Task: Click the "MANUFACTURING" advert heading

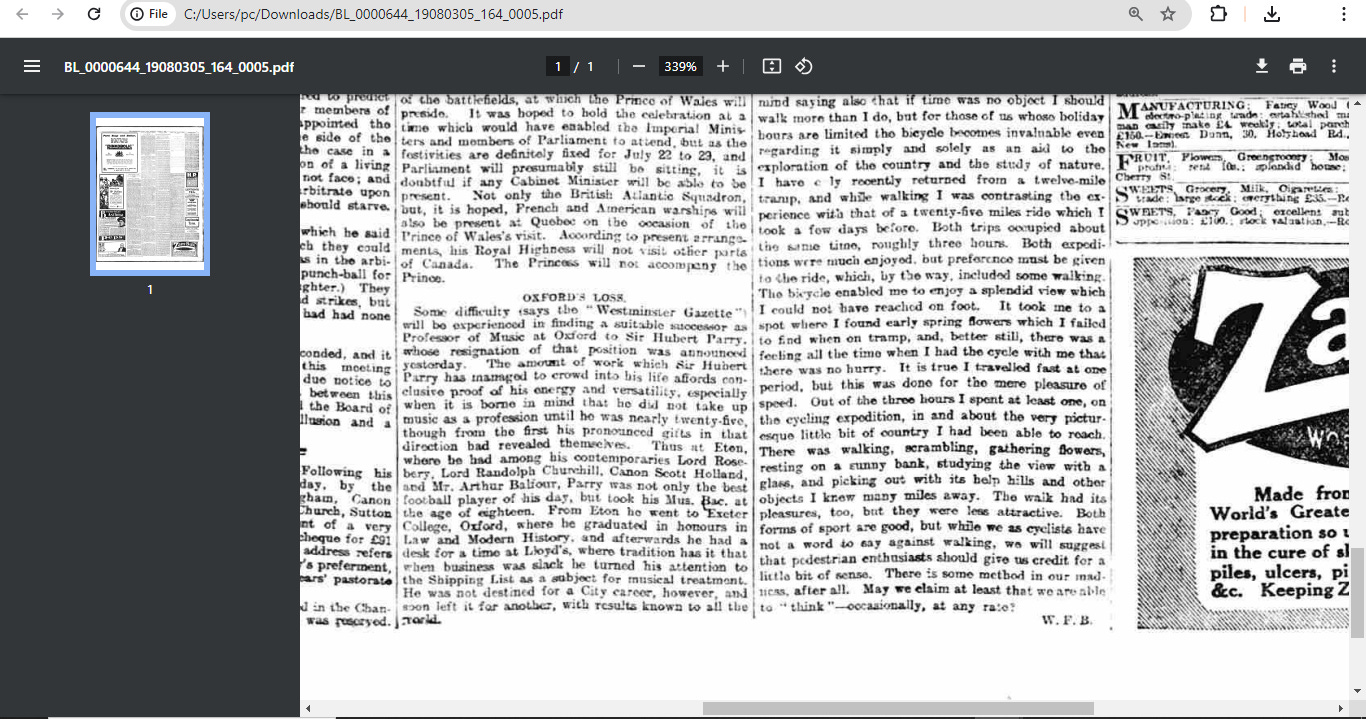Action: [1181, 106]
